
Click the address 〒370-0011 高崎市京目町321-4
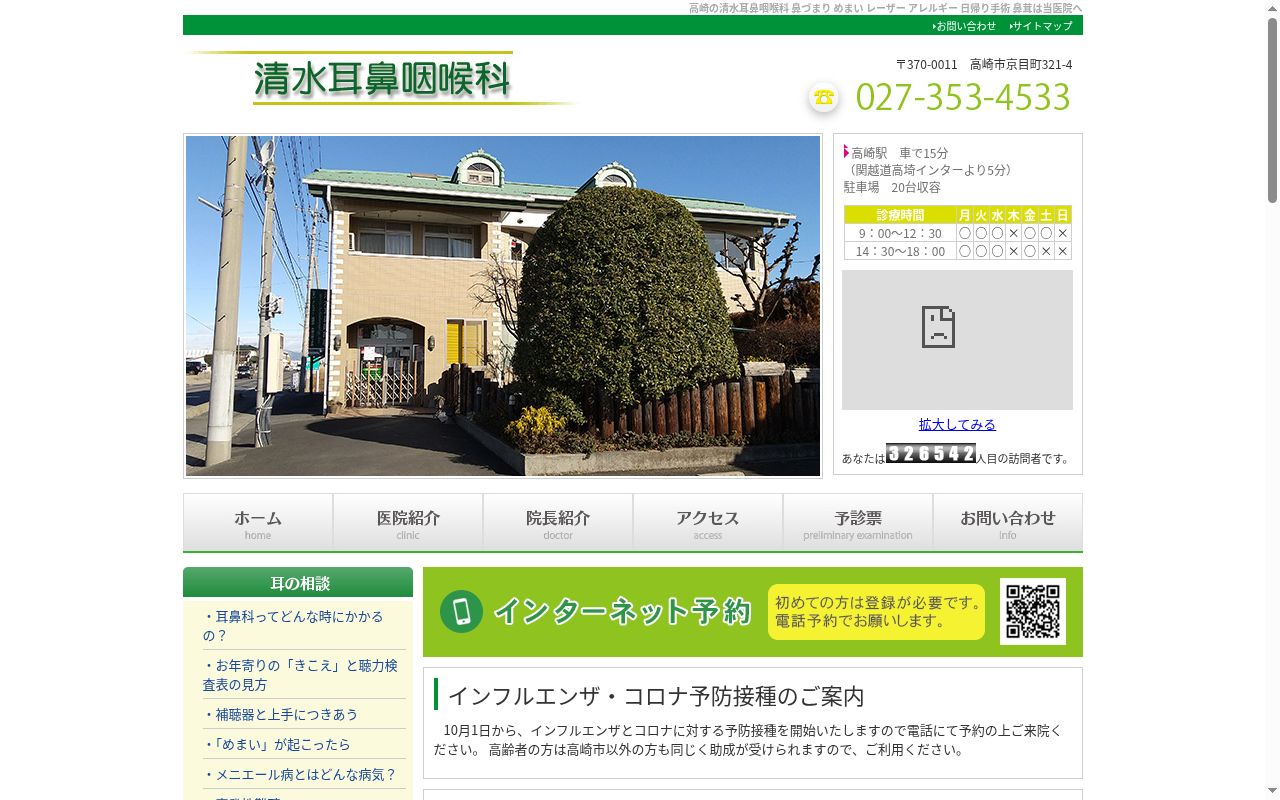click(x=984, y=64)
